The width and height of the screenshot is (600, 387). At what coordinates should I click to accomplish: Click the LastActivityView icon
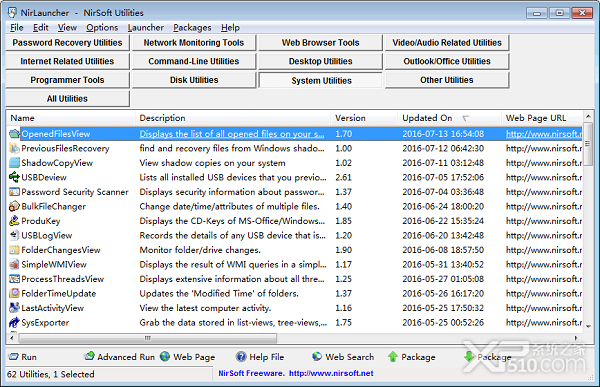coord(14,308)
